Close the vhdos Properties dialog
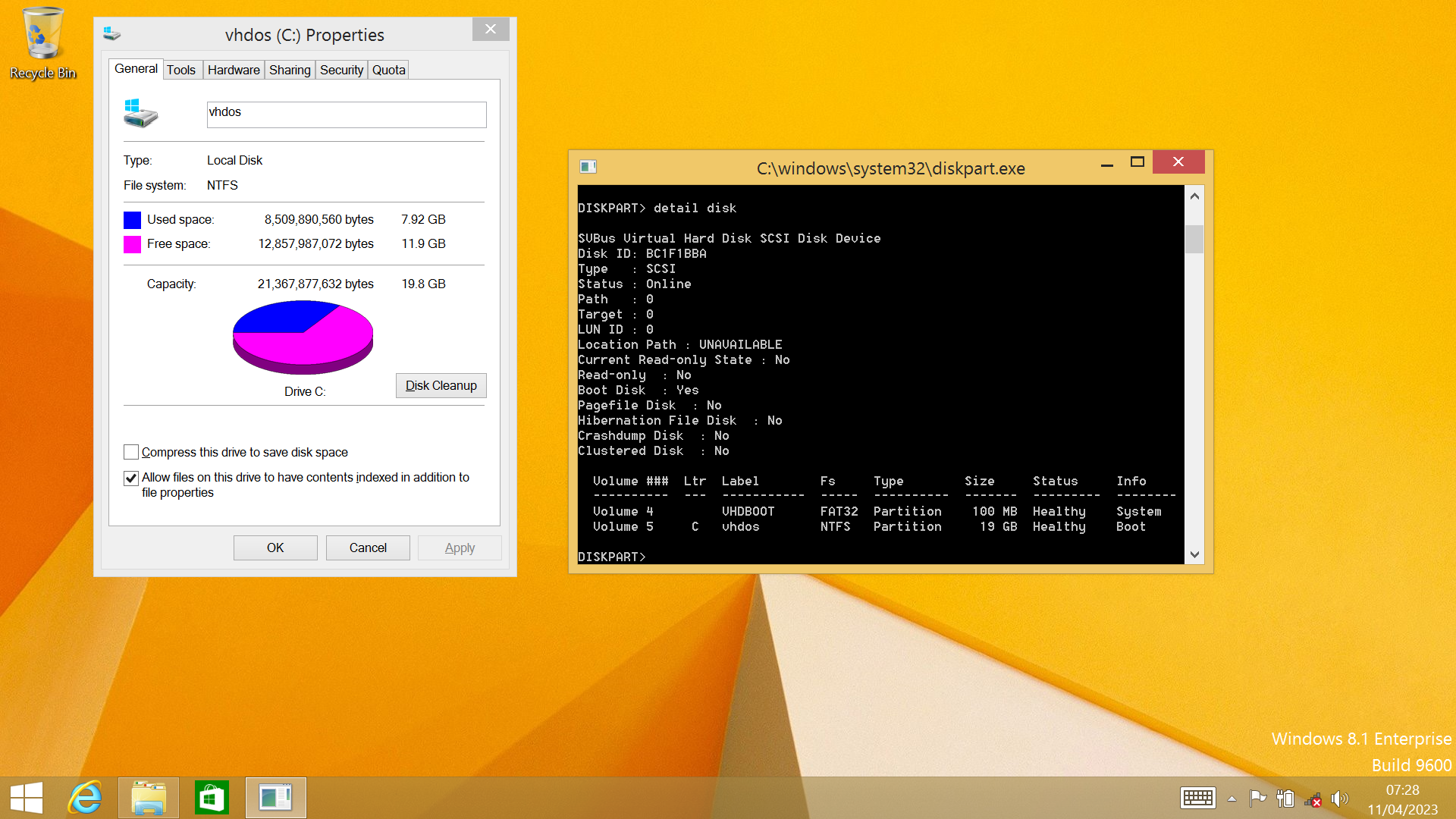 [x=491, y=29]
